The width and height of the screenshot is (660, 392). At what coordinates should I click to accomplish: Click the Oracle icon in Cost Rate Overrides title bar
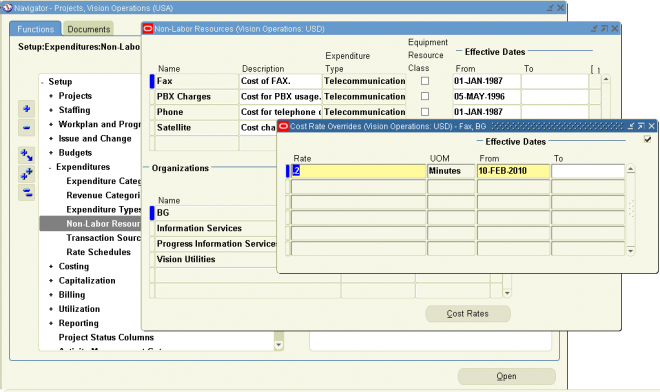[x=283, y=126]
